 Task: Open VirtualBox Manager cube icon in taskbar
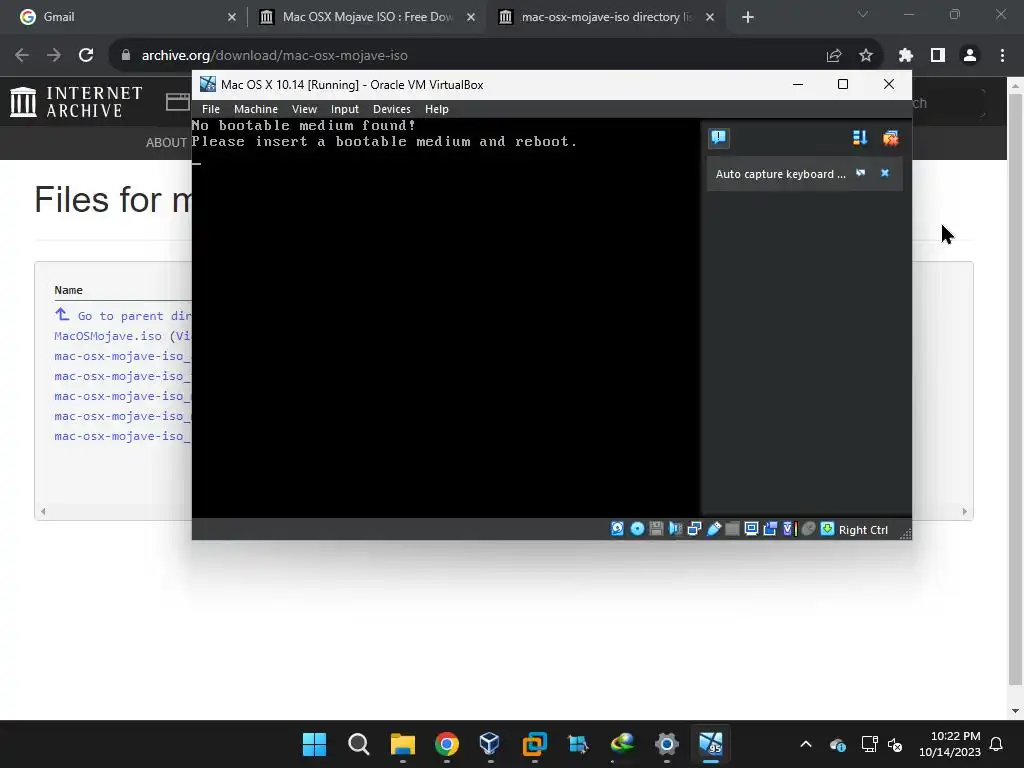pos(490,744)
